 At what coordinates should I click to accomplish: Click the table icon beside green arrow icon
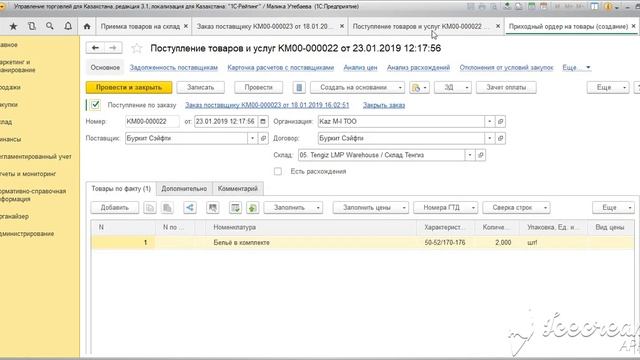tap(236, 208)
